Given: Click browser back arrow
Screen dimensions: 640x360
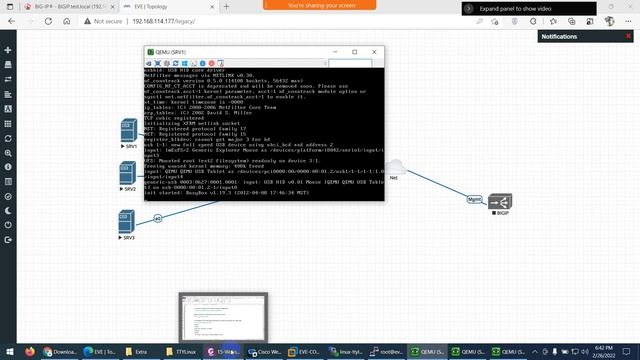Looking at the screenshot, I should click(x=11, y=21).
